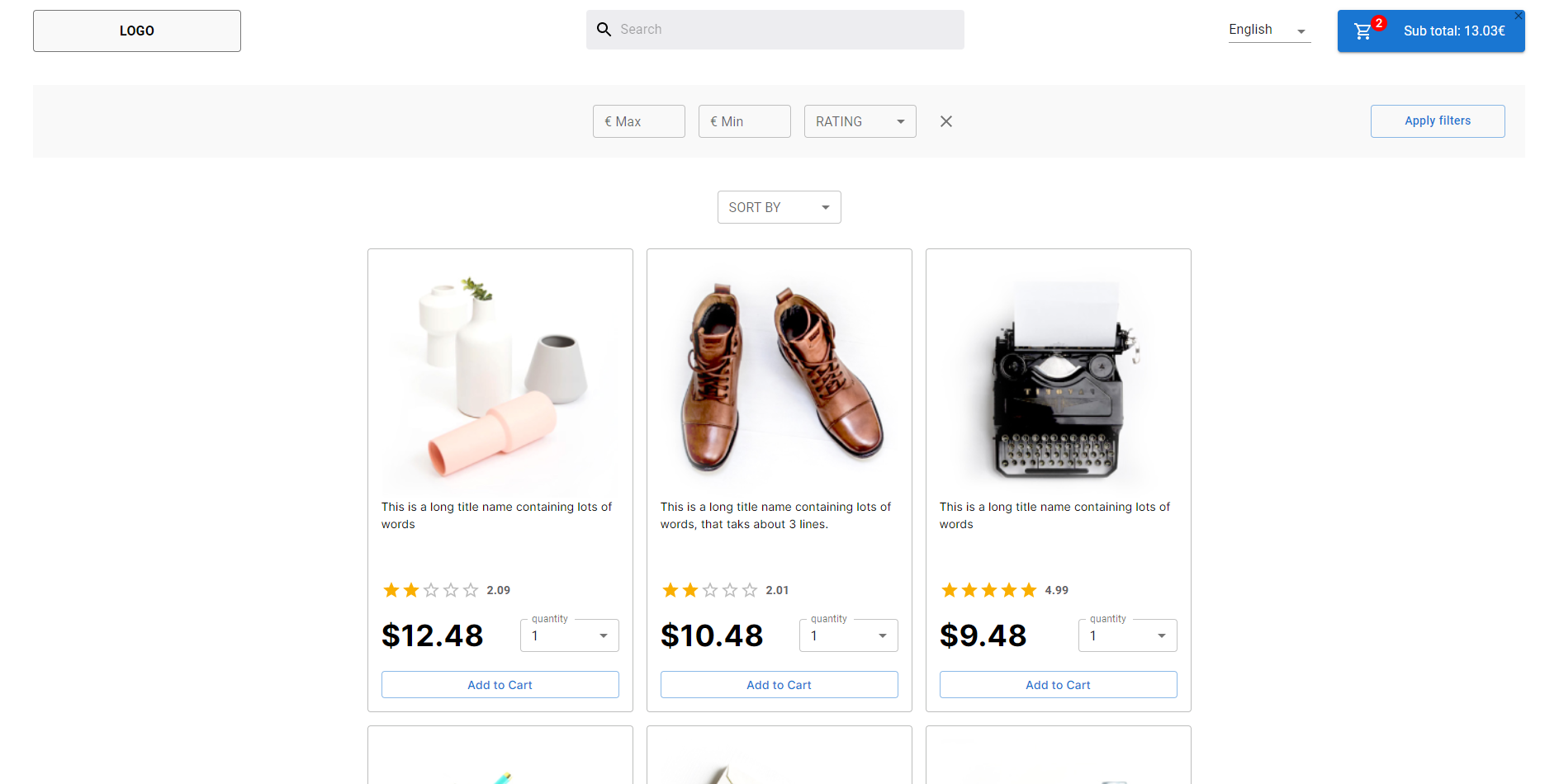The width and height of the screenshot is (1559, 784).
Task: Click the third star of the 2.01 rating
Action: click(x=710, y=590)
